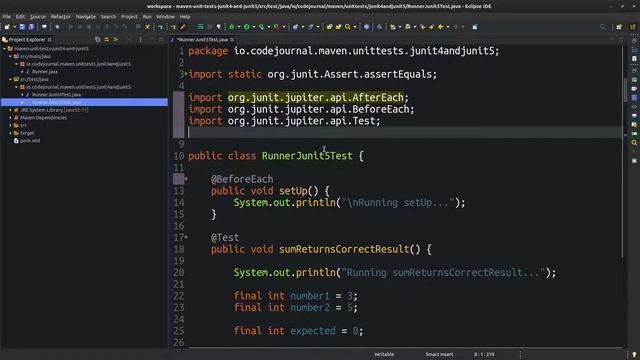640x360 pixels.
Task: Open the Run launch dropdown arrow
Action: (254, 27)
